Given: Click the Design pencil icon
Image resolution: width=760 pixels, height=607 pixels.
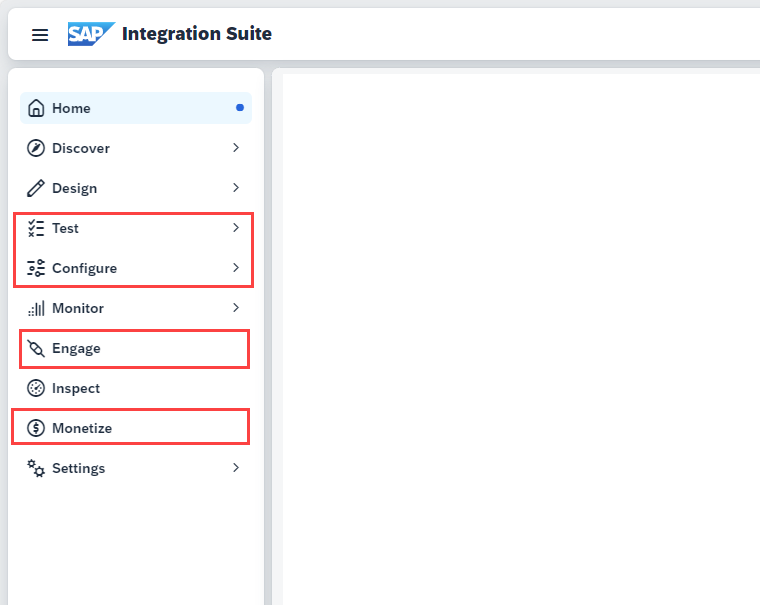Looking at the screenshot, I should (x=35, y=188).
